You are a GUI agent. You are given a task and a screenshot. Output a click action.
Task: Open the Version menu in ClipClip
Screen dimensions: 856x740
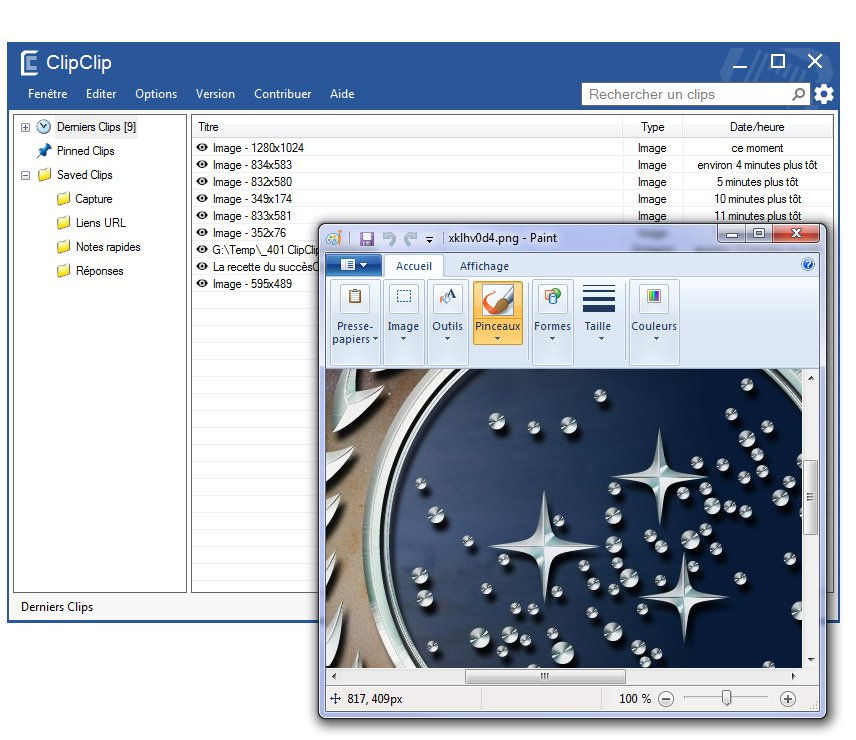pyautogui.click(x=216, y=94)
